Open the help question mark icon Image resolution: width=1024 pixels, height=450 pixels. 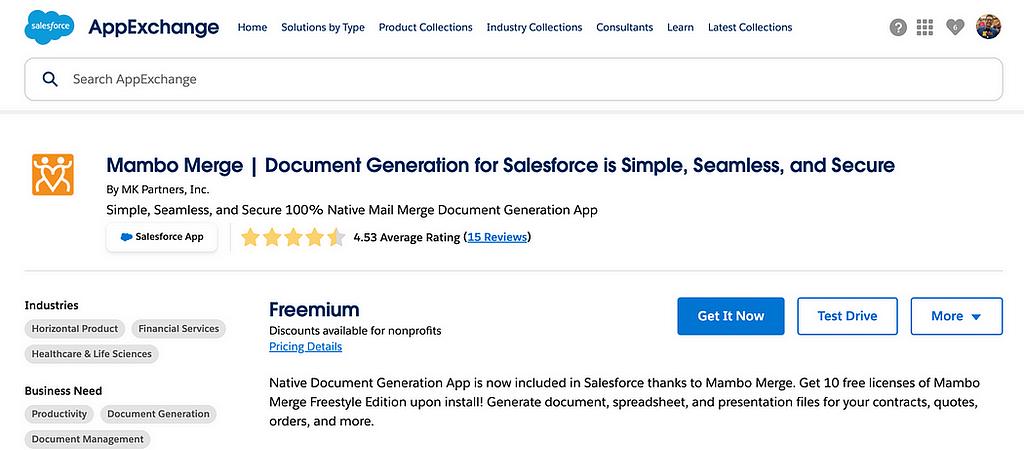coord(898,28)
